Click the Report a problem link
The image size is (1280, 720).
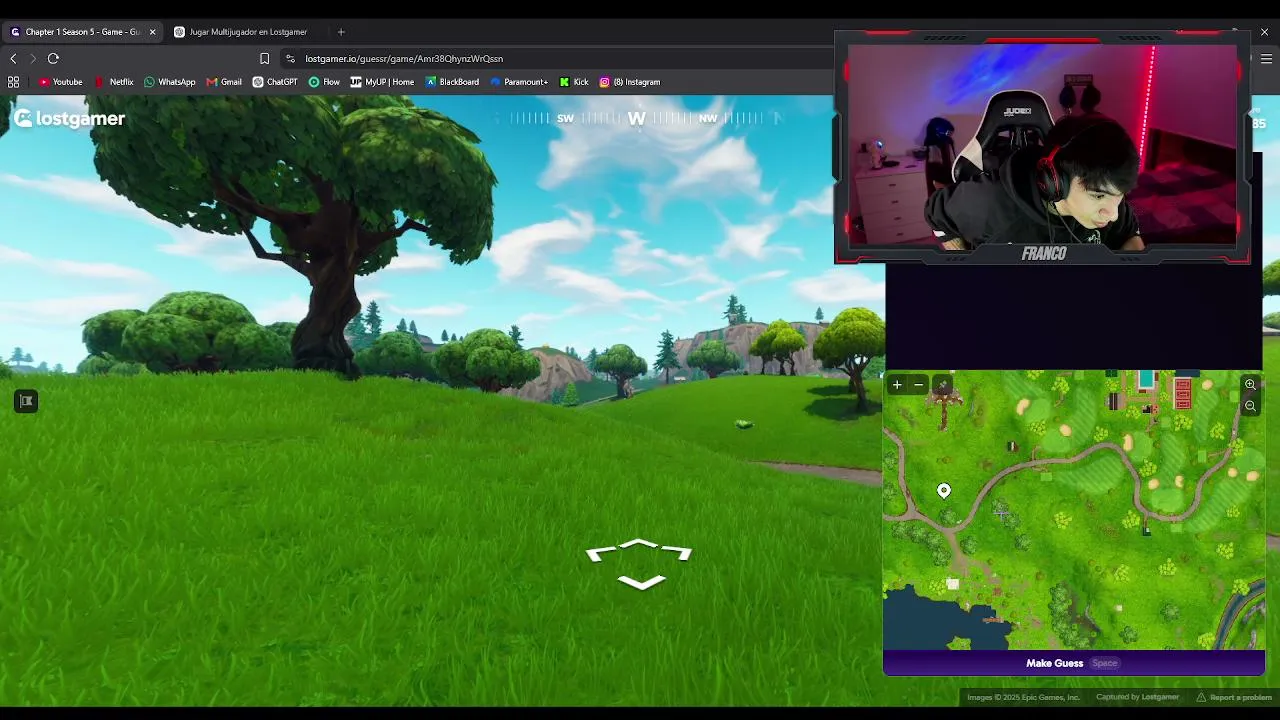(1234, 697)
